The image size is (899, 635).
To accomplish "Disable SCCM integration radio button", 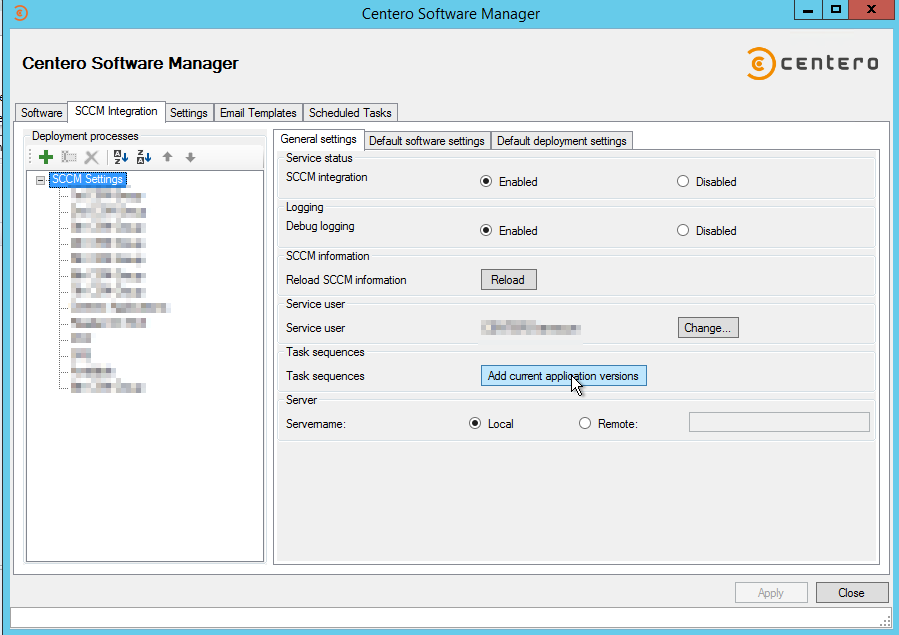I will 683,182.
